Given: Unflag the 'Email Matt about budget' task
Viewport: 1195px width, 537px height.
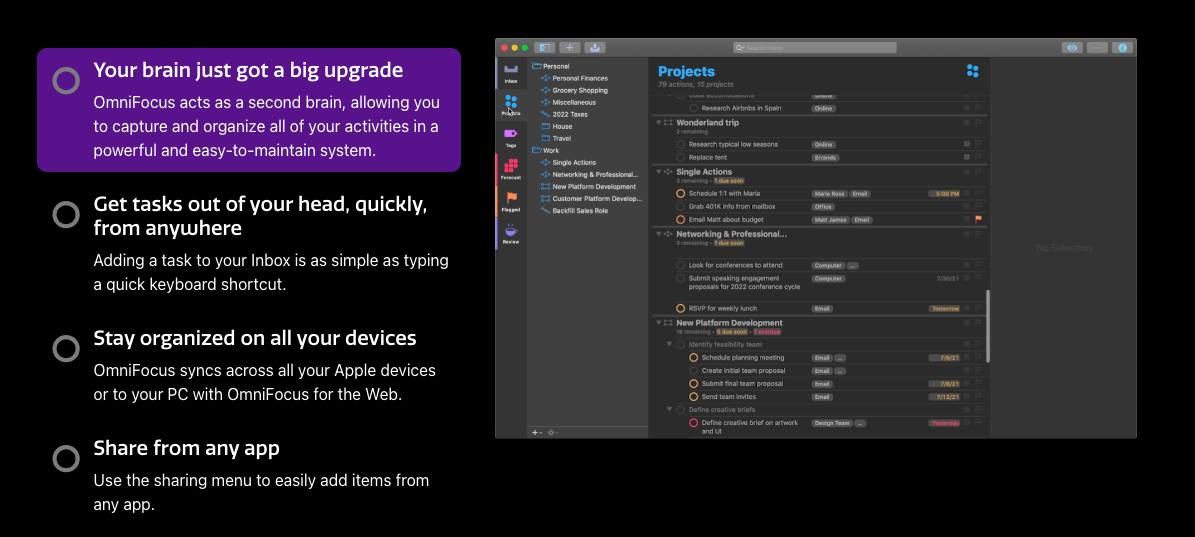Looking at the screenshot, I should click(979, 219).
